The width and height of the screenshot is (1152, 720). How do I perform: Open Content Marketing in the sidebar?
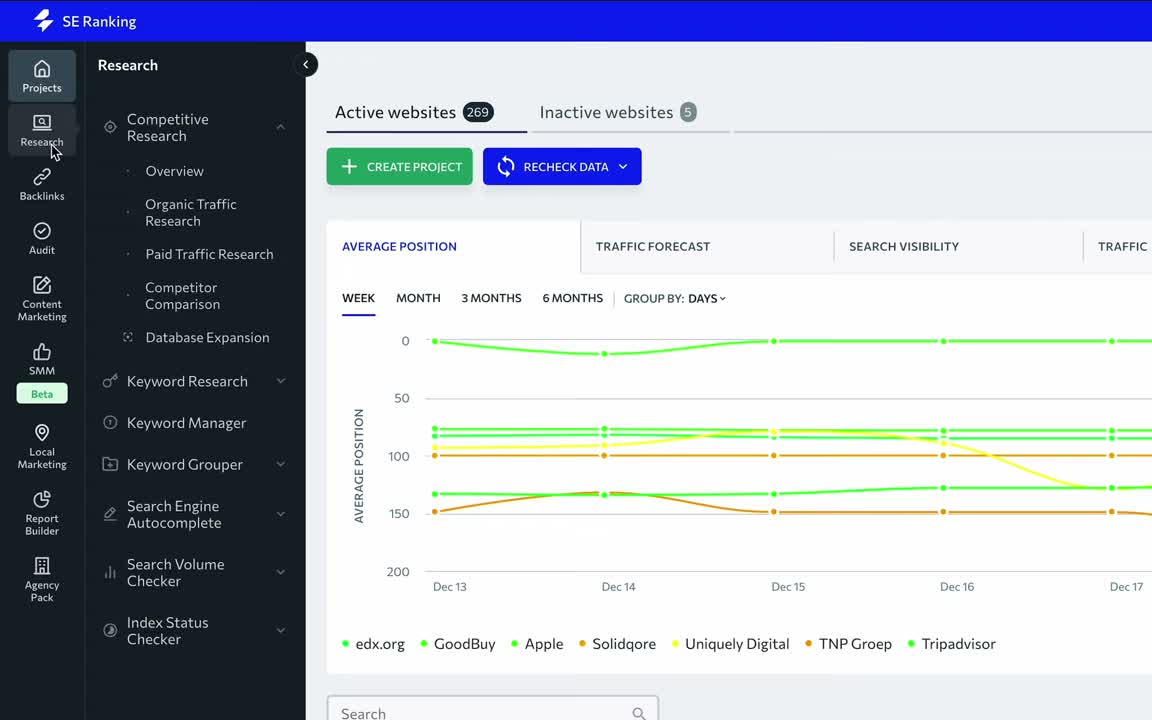[x=42, y=298]
